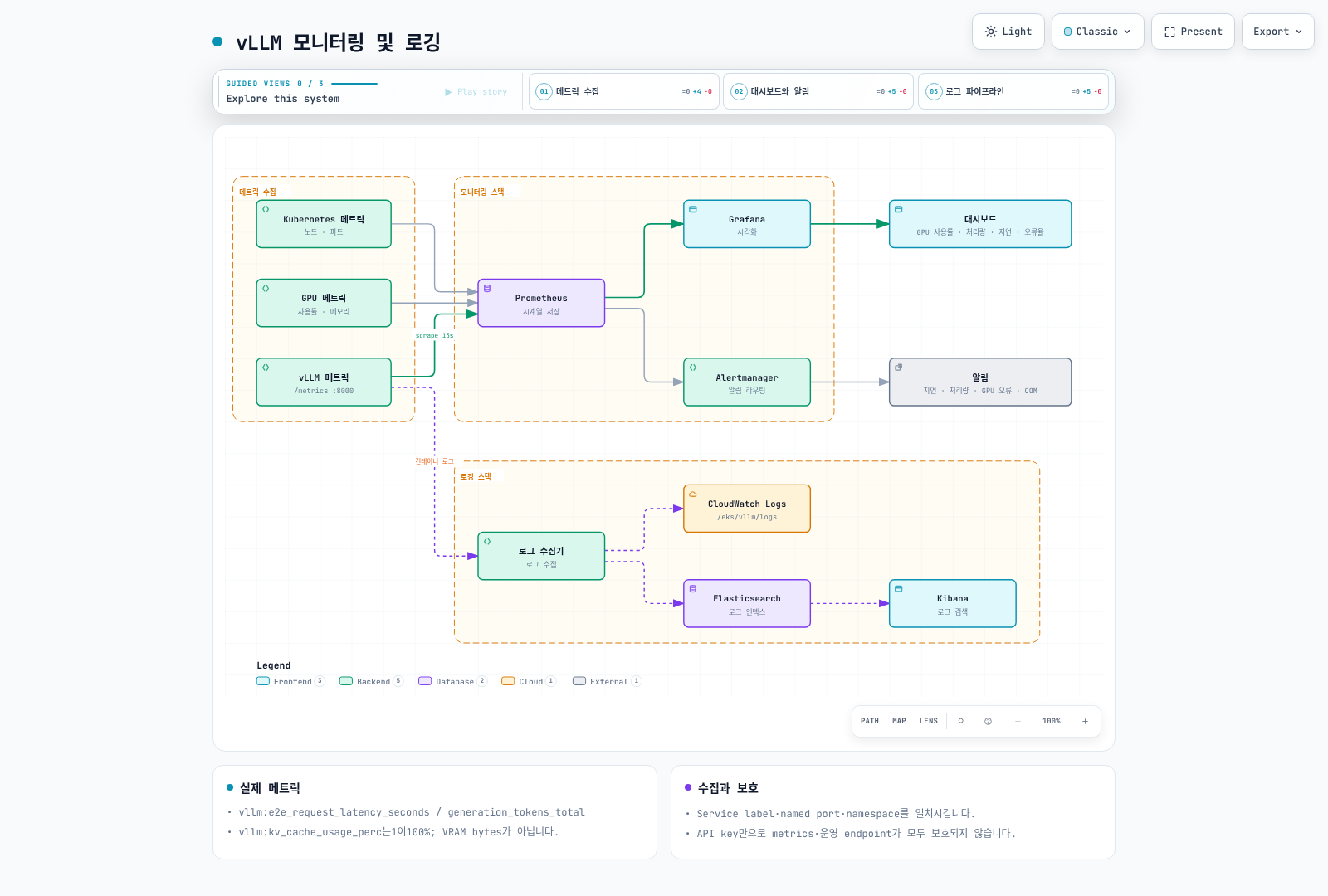This screenshot has width=1328, height=896.
Task: Start the Play story button
Action: point(476,92)
